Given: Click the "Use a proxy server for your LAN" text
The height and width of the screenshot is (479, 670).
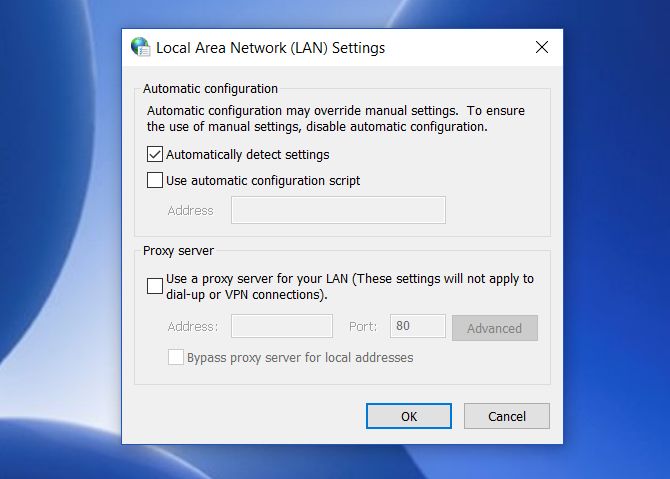Looking at the screenshot, I should pos(257,279).
